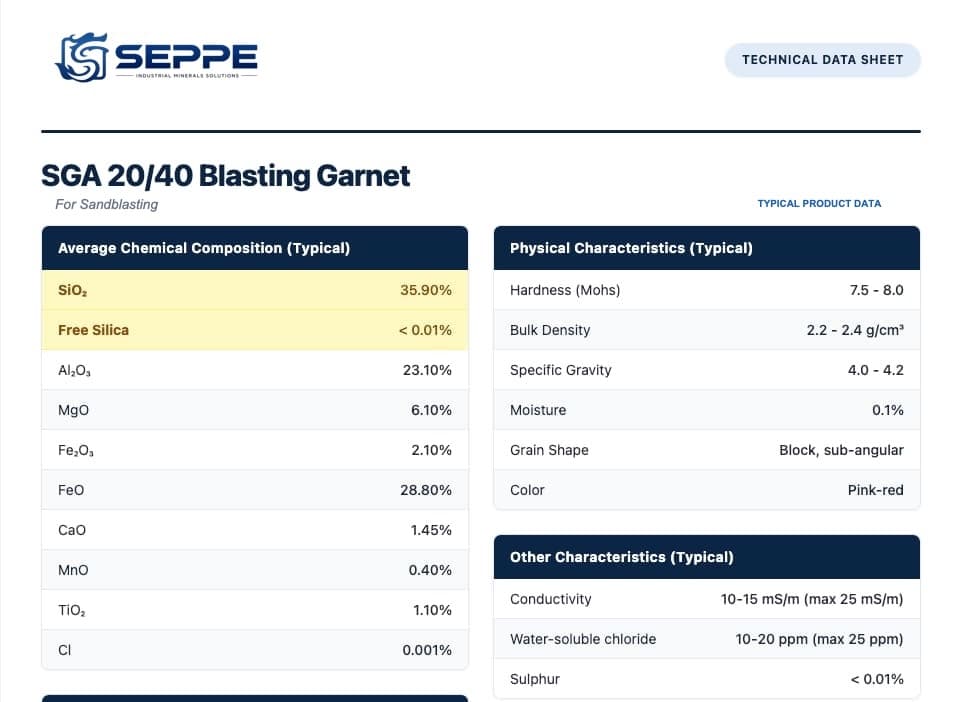Click the Grain Shape label
960x702 pixels.
[549, 450]
